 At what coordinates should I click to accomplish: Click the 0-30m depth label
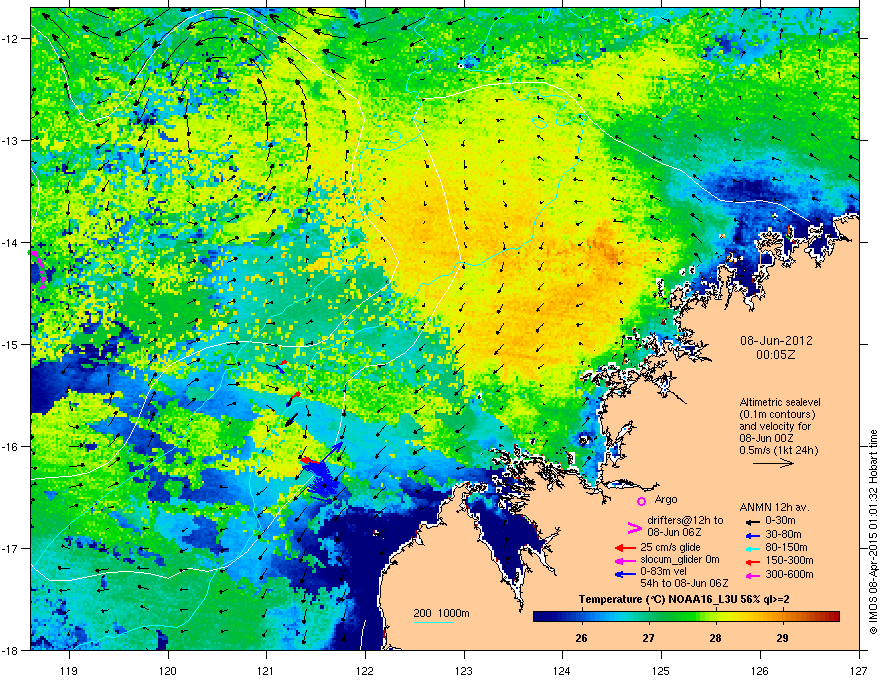781,521
